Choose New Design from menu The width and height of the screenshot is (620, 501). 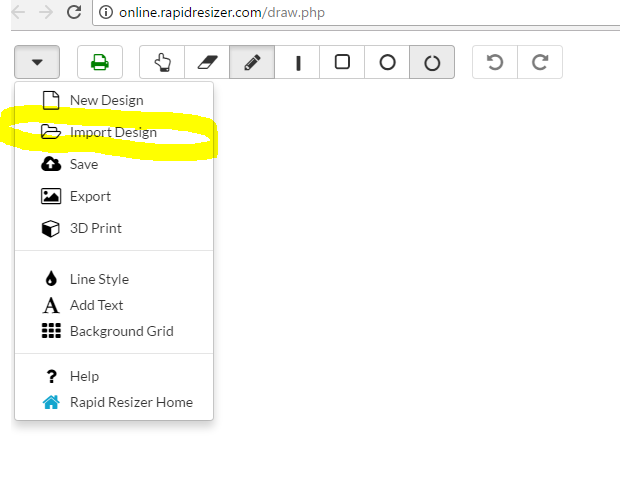(x=114, y=100)
